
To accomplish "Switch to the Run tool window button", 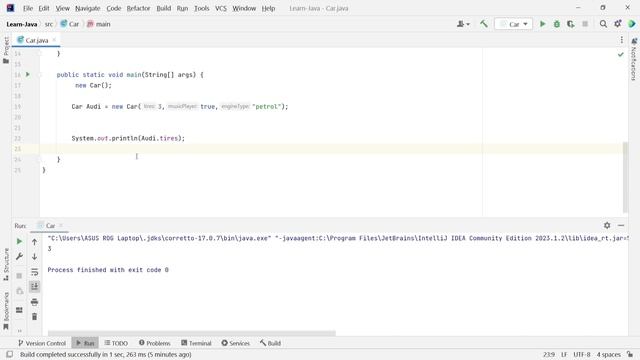I will coord(85,343).
